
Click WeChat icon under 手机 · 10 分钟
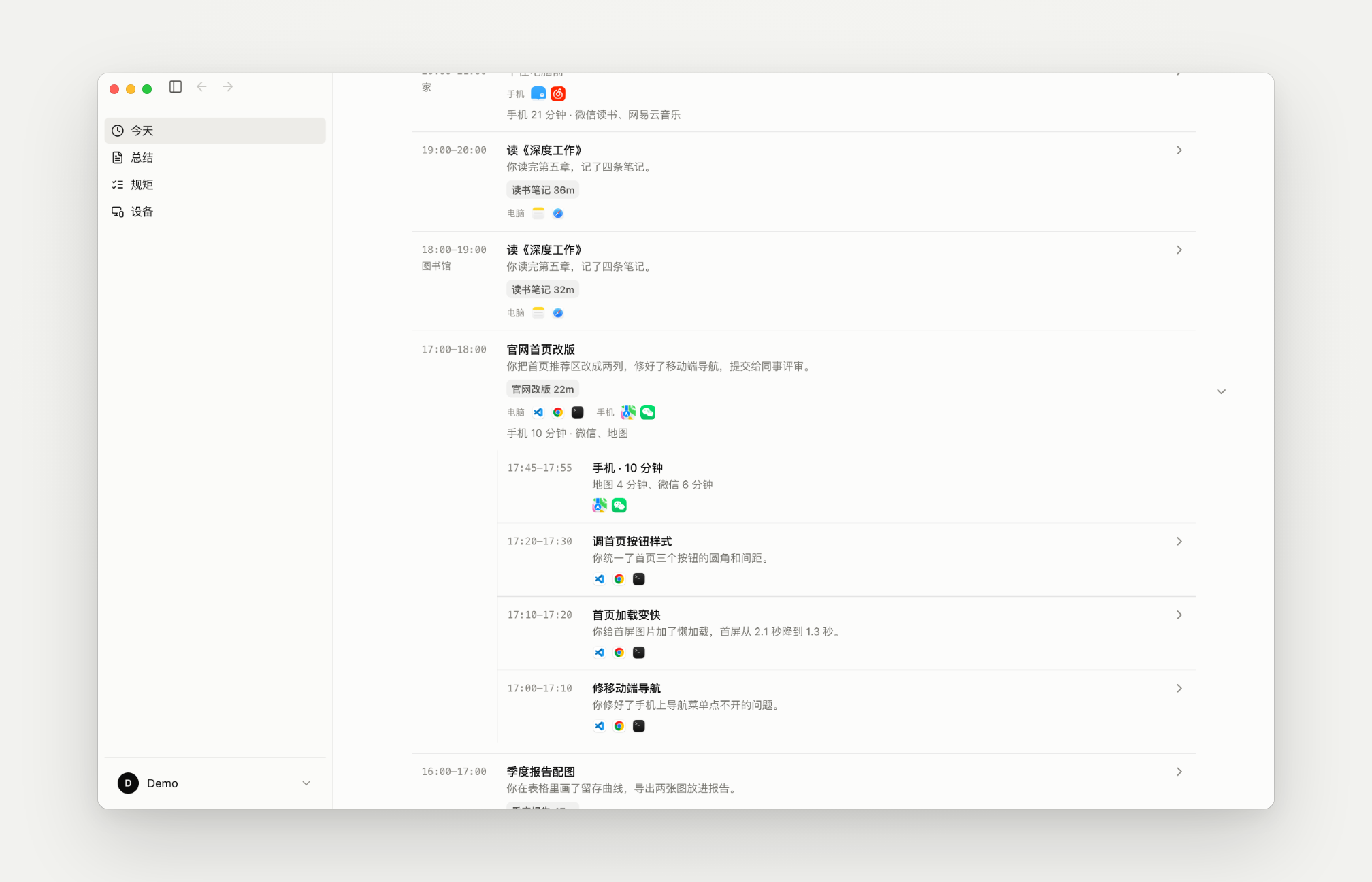point(619,506)
